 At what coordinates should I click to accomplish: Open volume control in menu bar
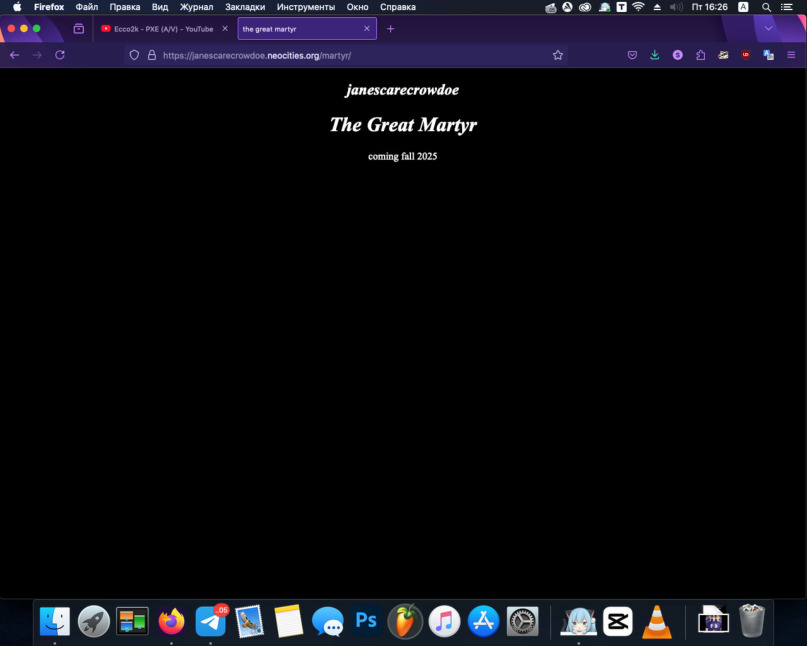[x=676, y=7]
